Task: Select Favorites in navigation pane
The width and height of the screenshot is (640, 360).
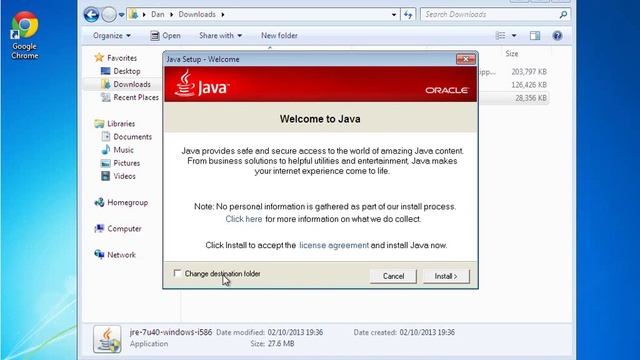Action: pos(116,58)
